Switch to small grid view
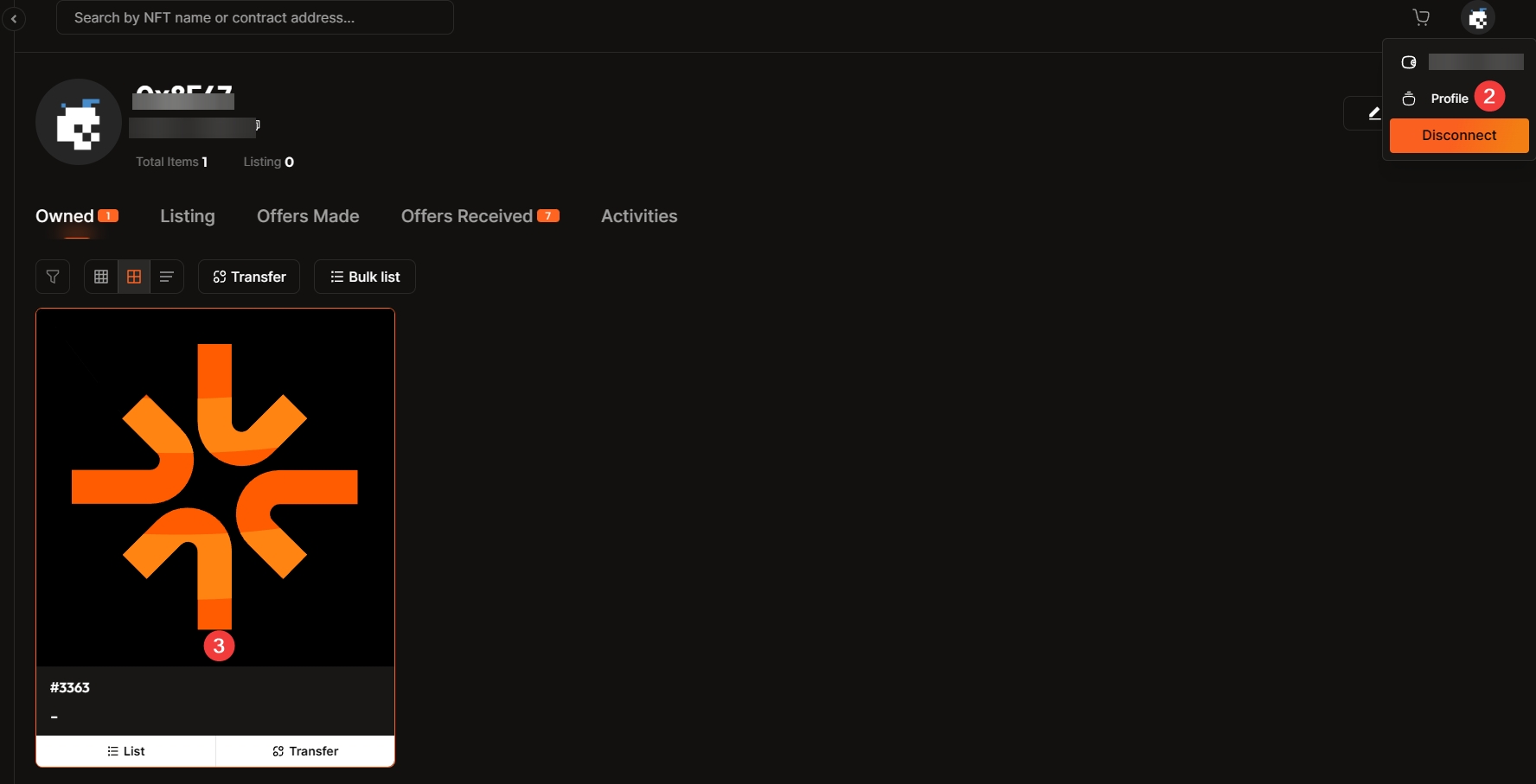The height and width of the screenshot is (784, 1536). 101,277
